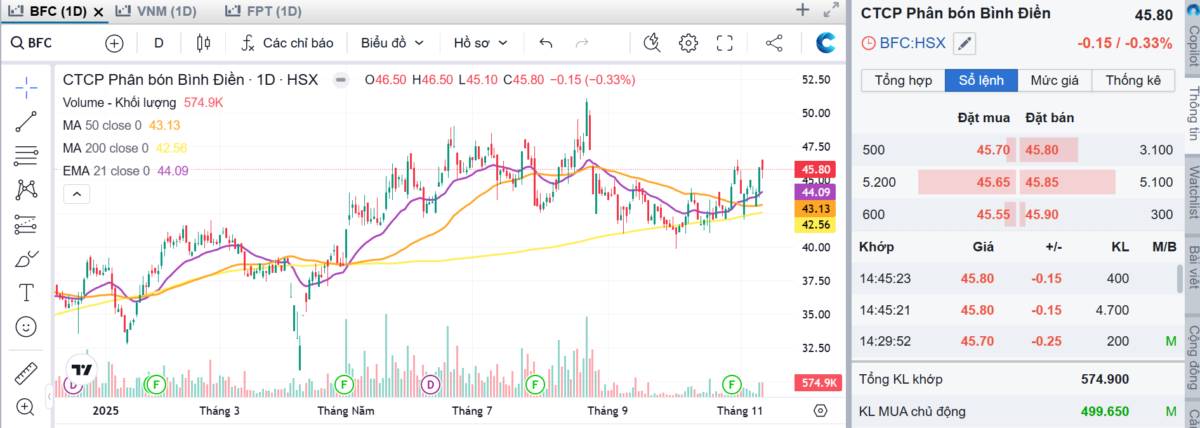This screenshot has height=428, width=1200.
Task: Open chart settings gear
Action: (x=688, y=43)
